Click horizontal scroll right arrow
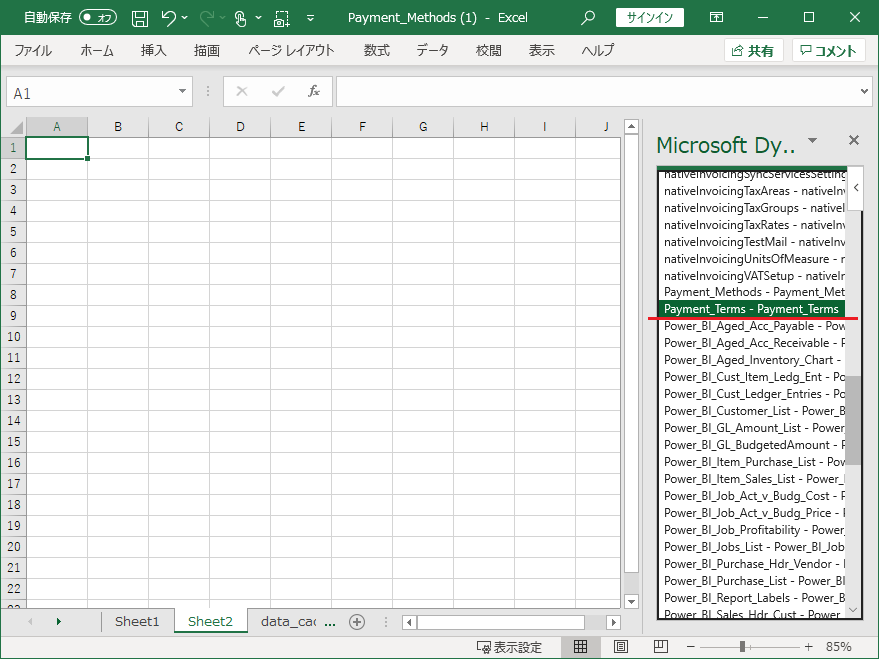The width and height of the screenshot is (879, 659). [x=613, y=622]
